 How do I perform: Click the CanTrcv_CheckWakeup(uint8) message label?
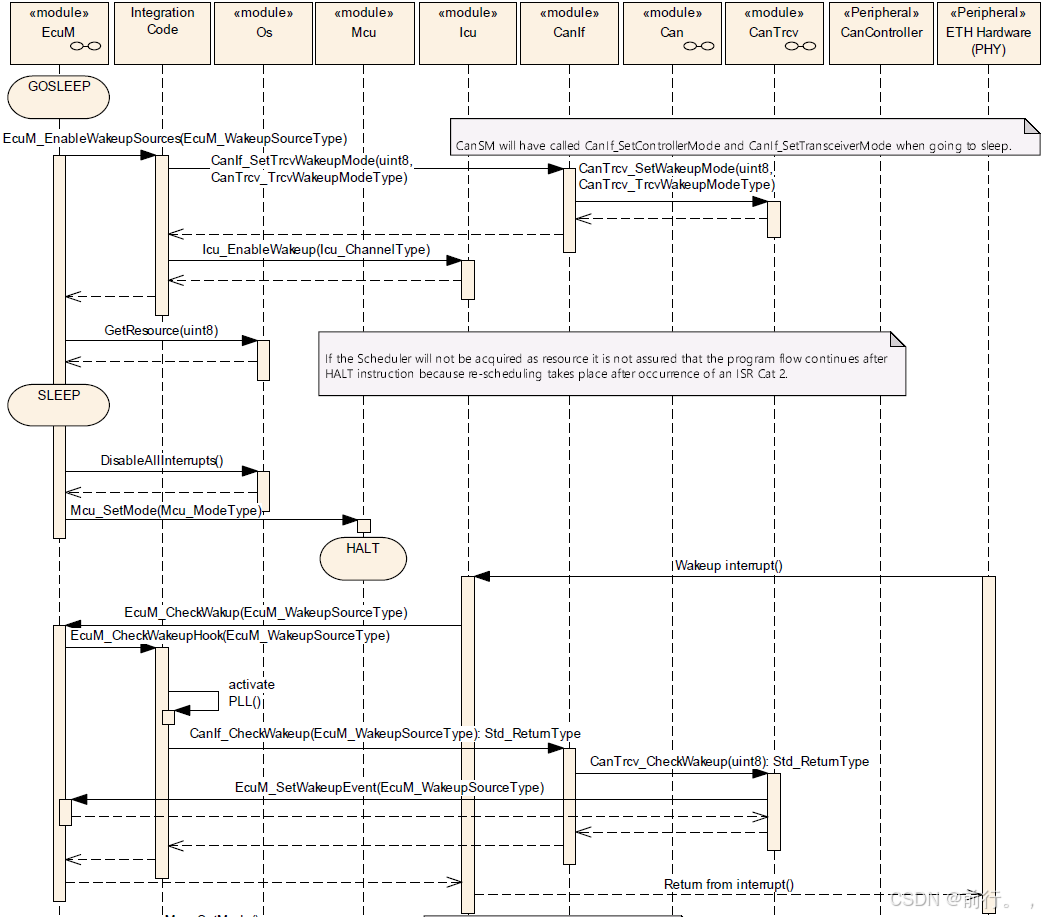(729, 762)
